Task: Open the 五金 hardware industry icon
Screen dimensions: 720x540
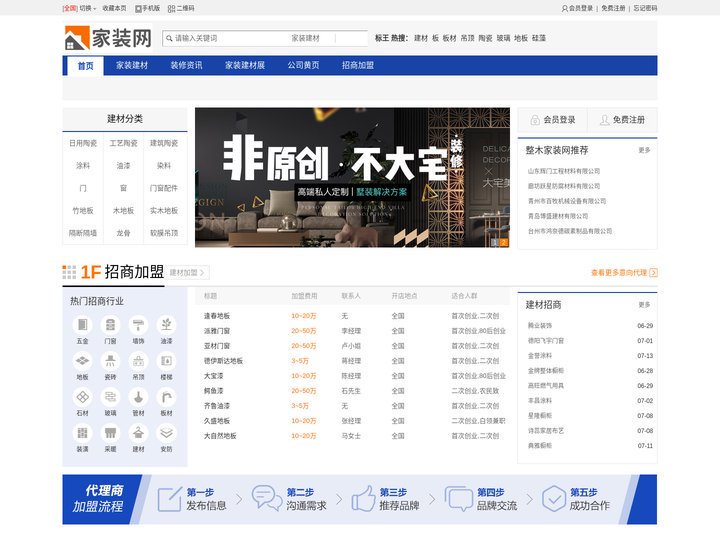Action: point(83,325)
